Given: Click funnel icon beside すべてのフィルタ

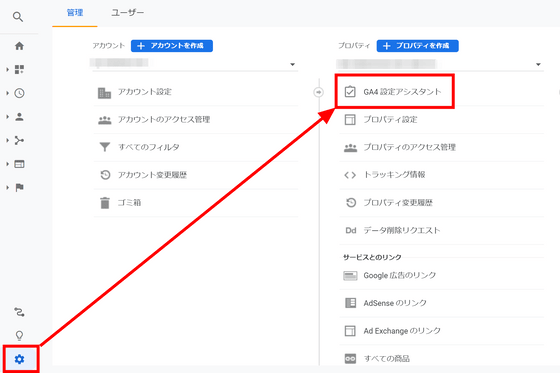Looking at the screenshot, I should 105,147.
